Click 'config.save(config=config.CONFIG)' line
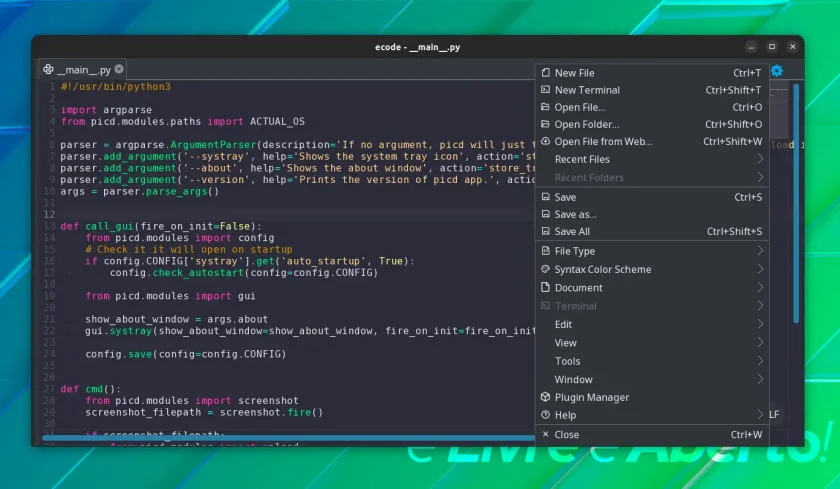840x489 pixels. 185,353
